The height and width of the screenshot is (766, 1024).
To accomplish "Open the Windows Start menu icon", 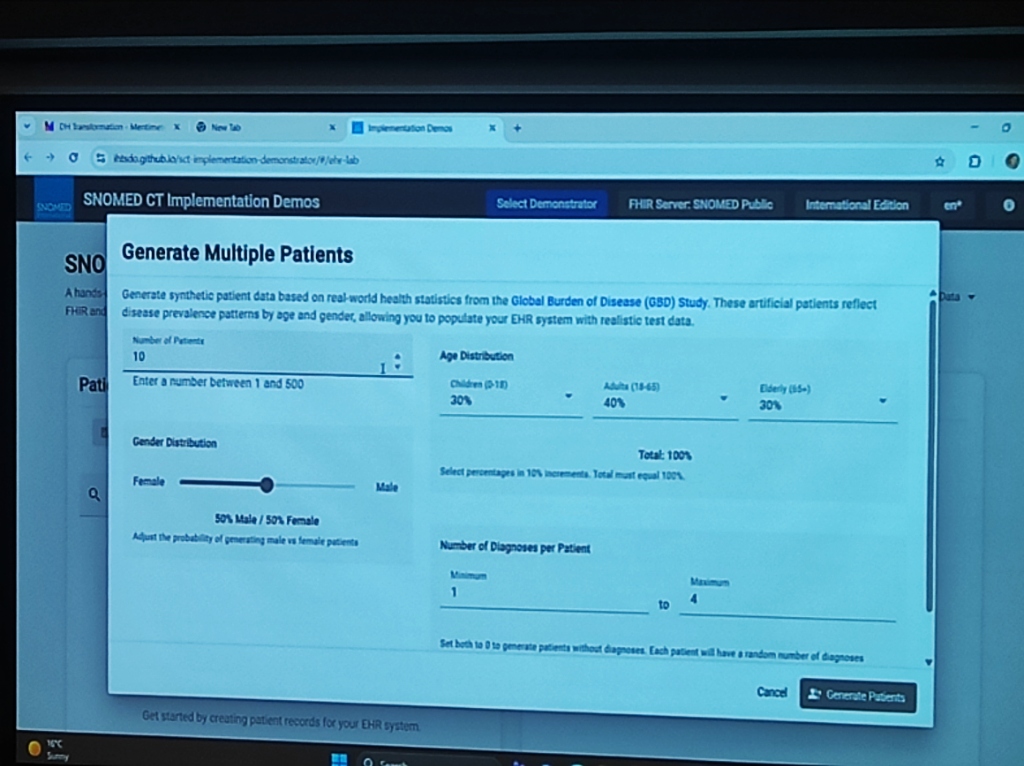I will point(338,758).
